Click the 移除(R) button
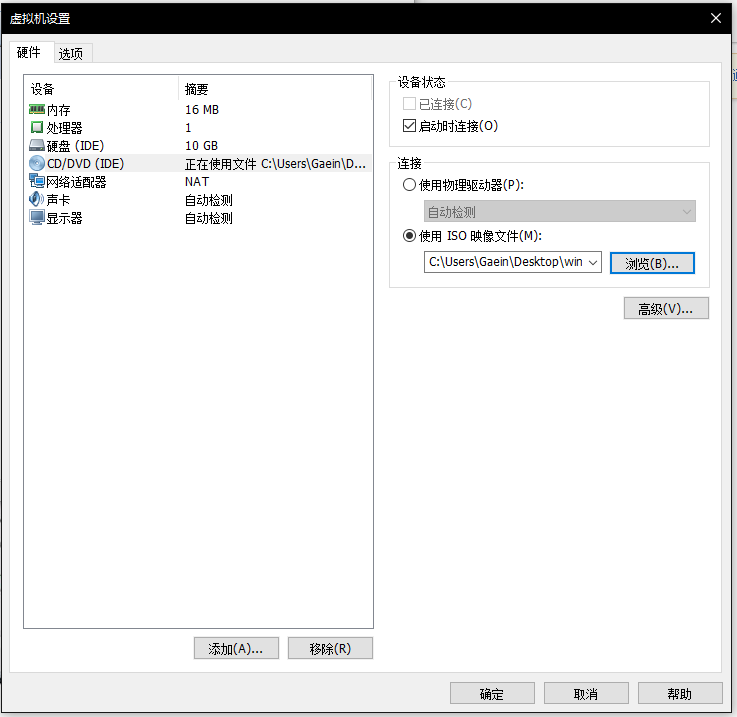 (330, 648)
